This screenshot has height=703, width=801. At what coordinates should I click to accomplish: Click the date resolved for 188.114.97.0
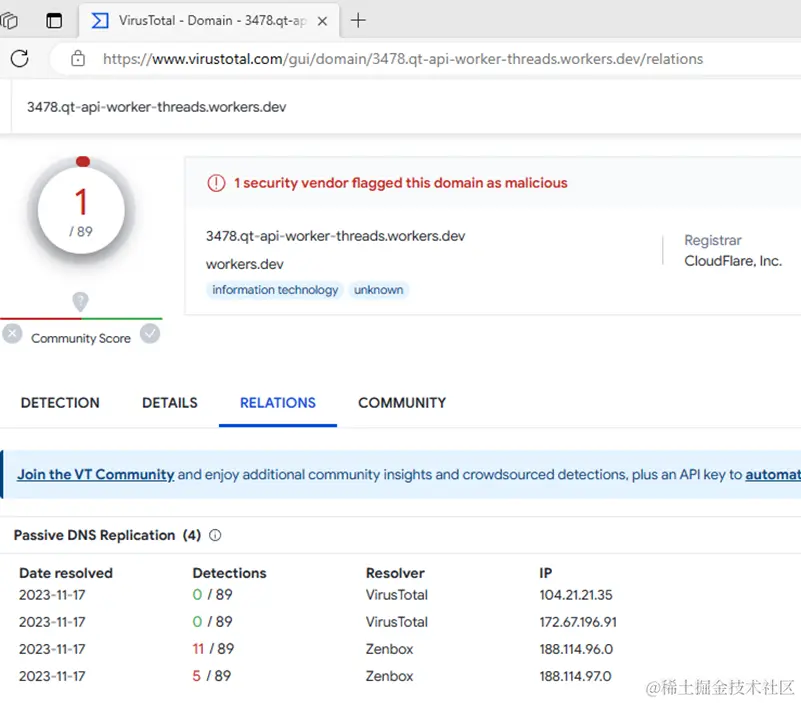tap(52, 676)
